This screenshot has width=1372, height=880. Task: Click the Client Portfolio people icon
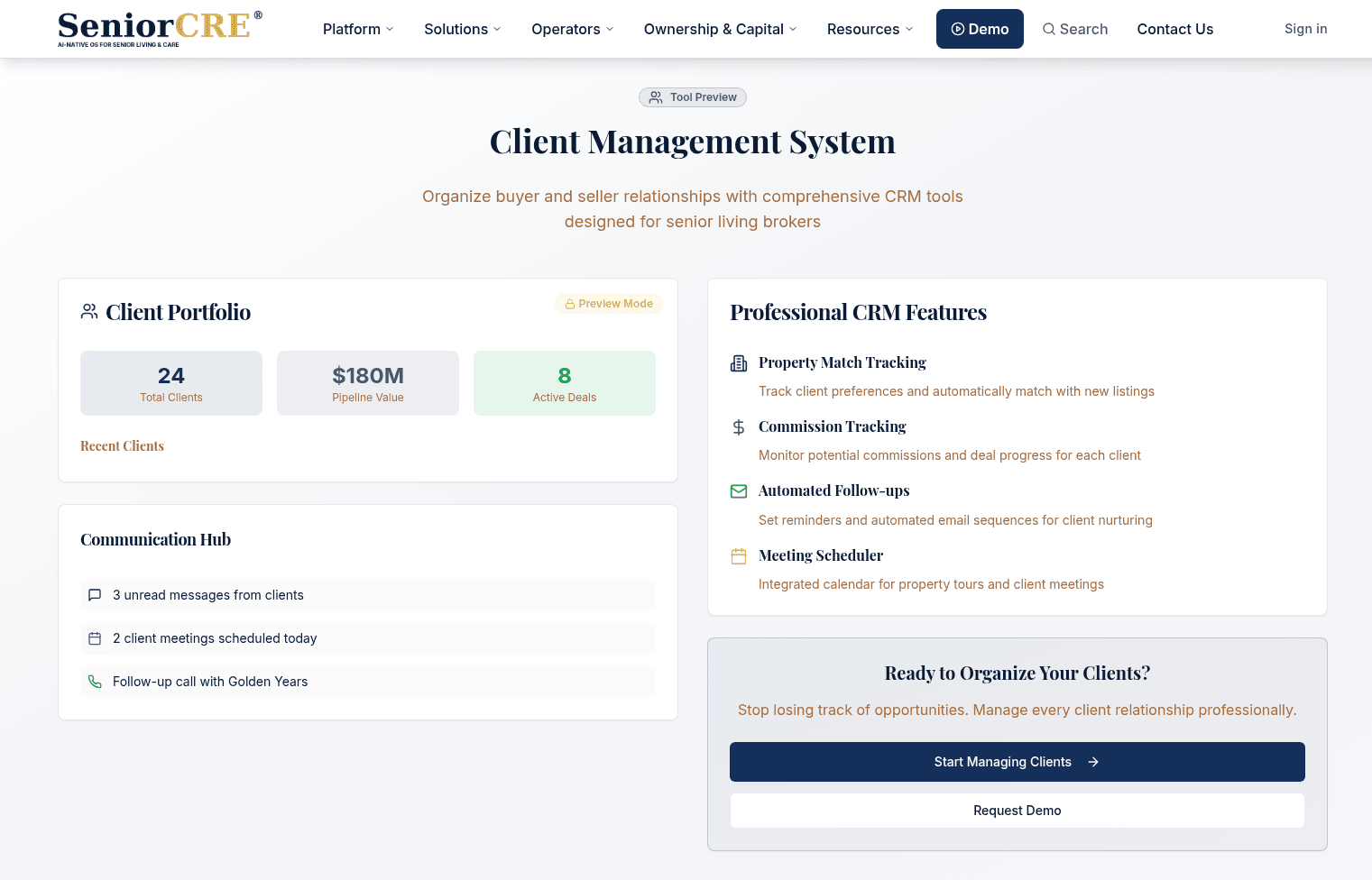click(x=89, y=312)
